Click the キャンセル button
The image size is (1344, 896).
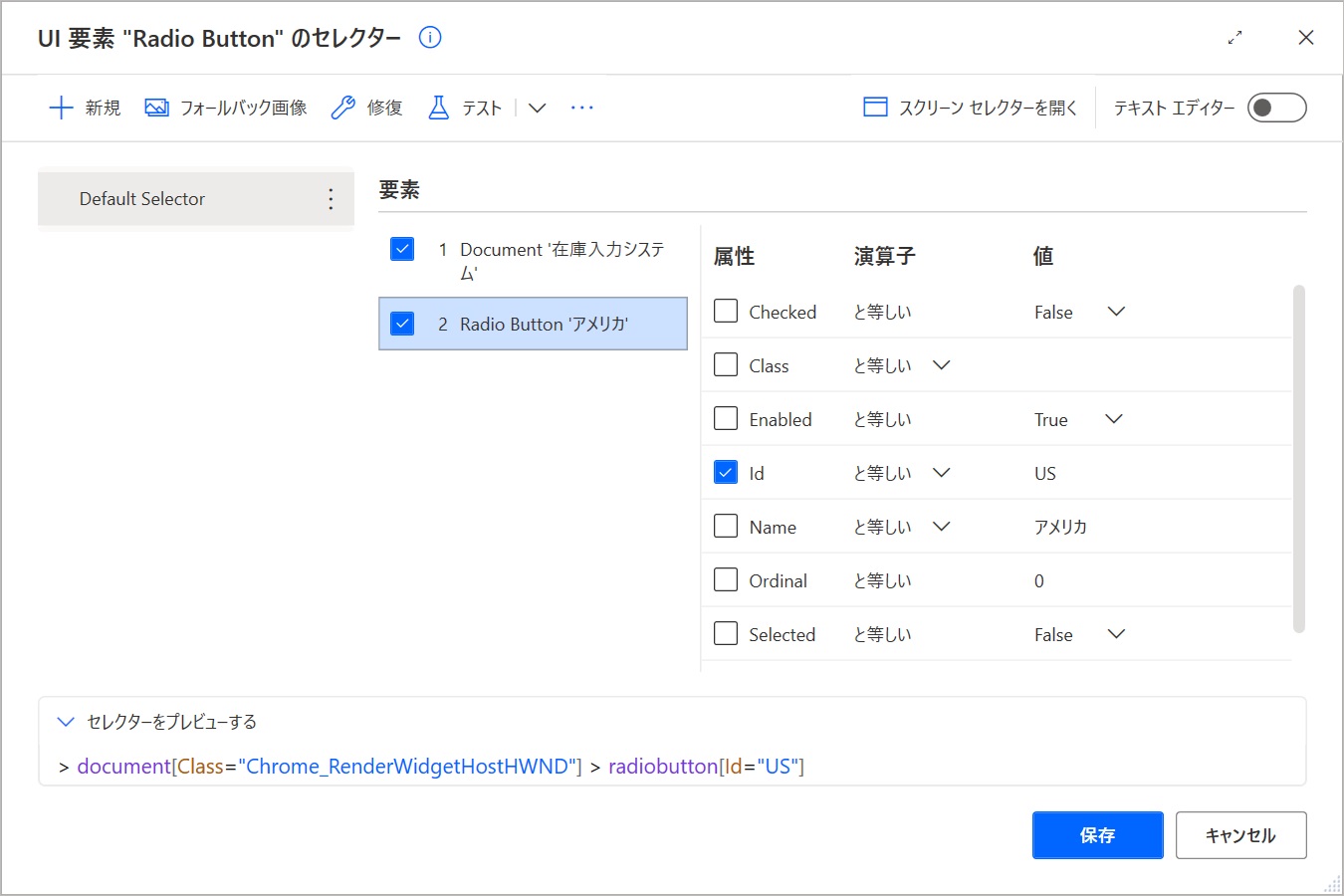tap(1240, 835)
